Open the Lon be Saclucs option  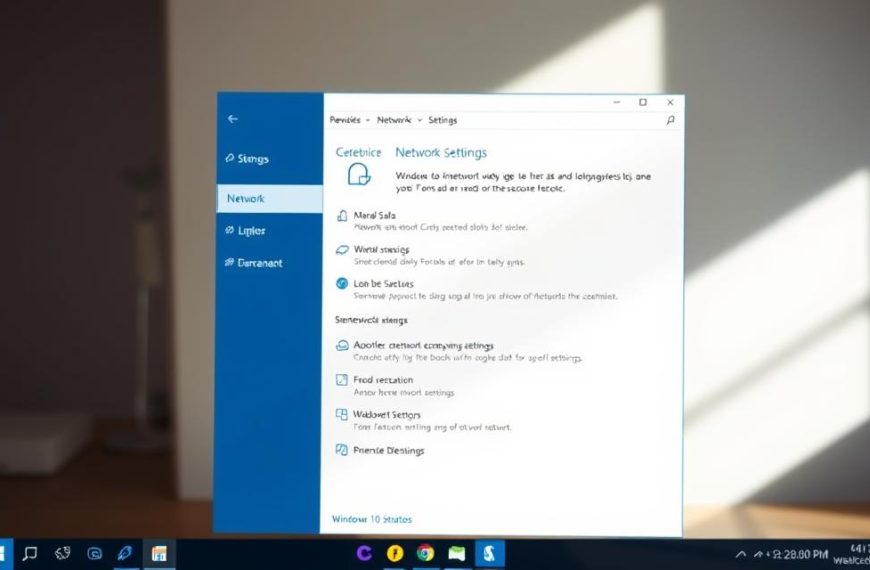383,284
